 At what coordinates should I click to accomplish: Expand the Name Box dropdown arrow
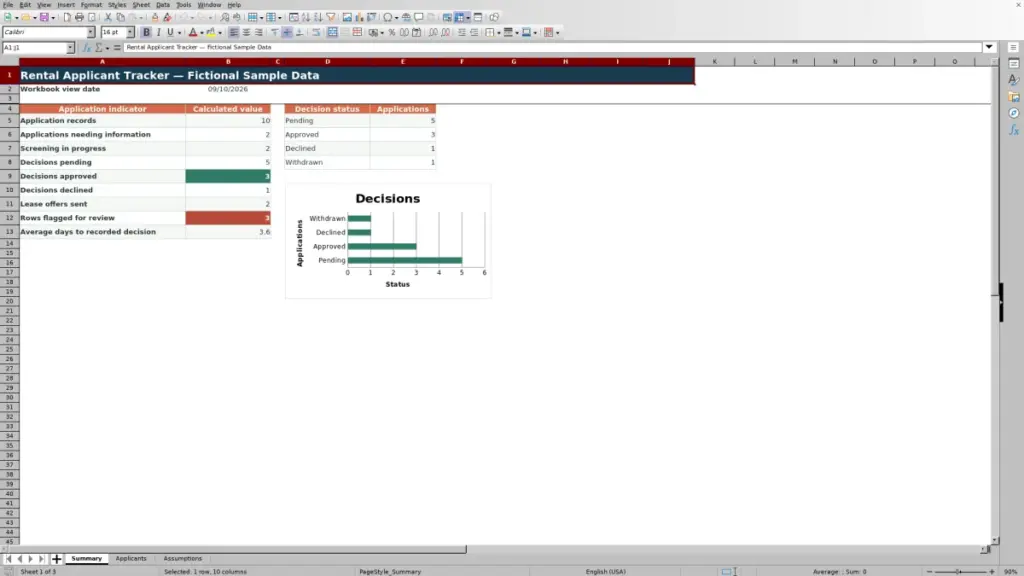click(x=70, y=48)
